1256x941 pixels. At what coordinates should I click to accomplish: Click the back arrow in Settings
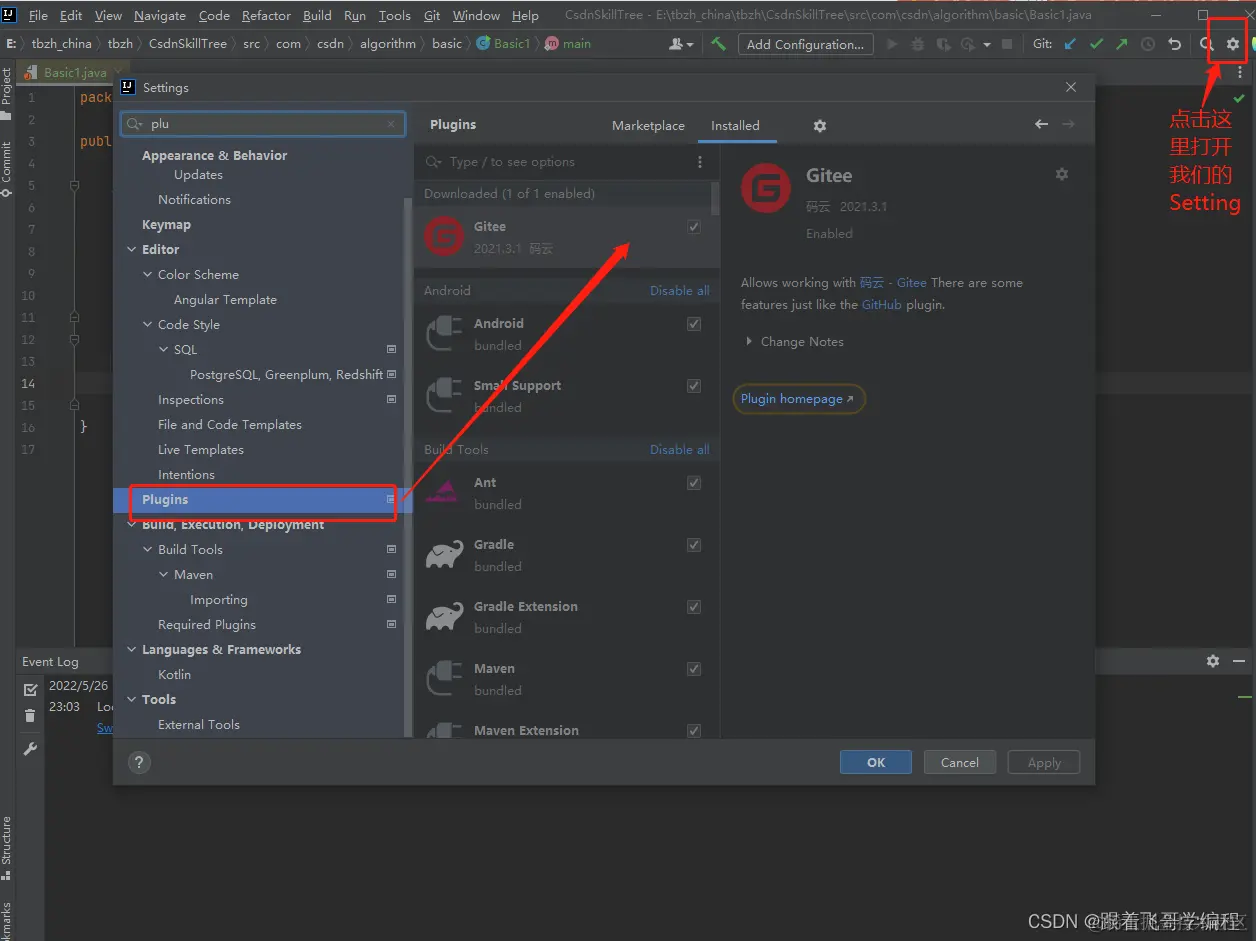pos(1041,124)
